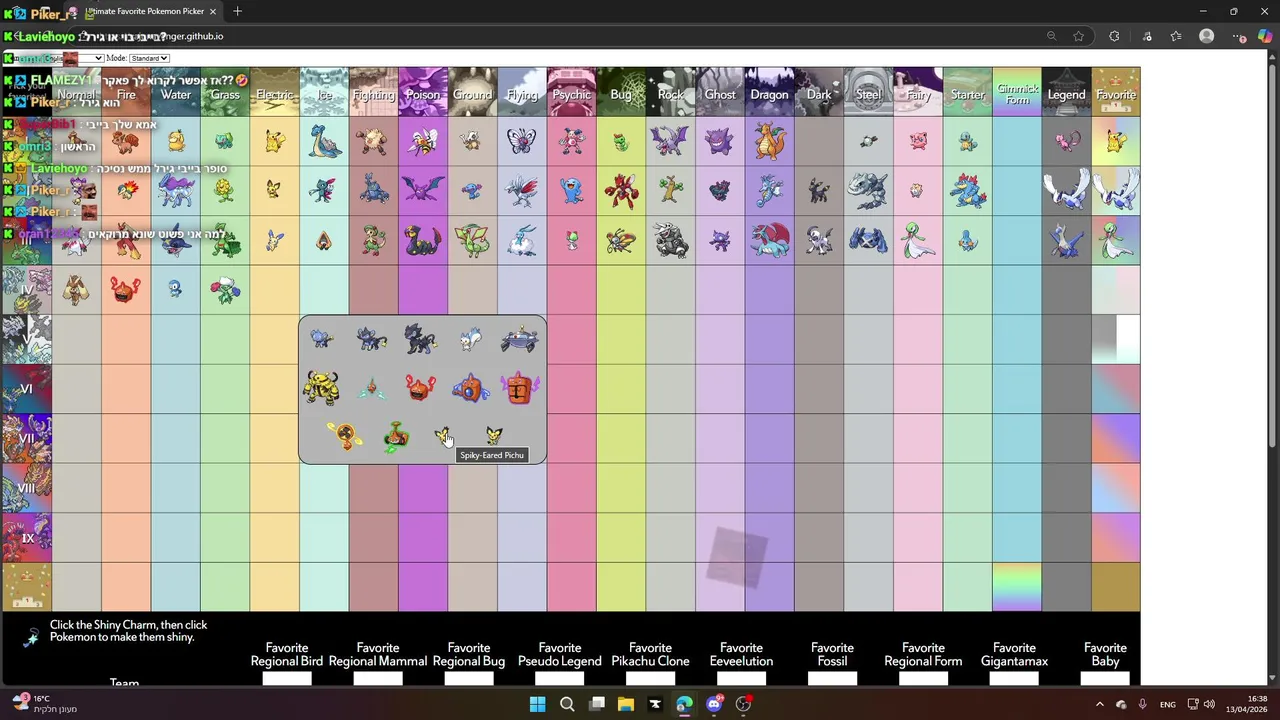This screenshot has height=720, width=1280.
Task: Click the generation IX row label
Action: point(27,537)
